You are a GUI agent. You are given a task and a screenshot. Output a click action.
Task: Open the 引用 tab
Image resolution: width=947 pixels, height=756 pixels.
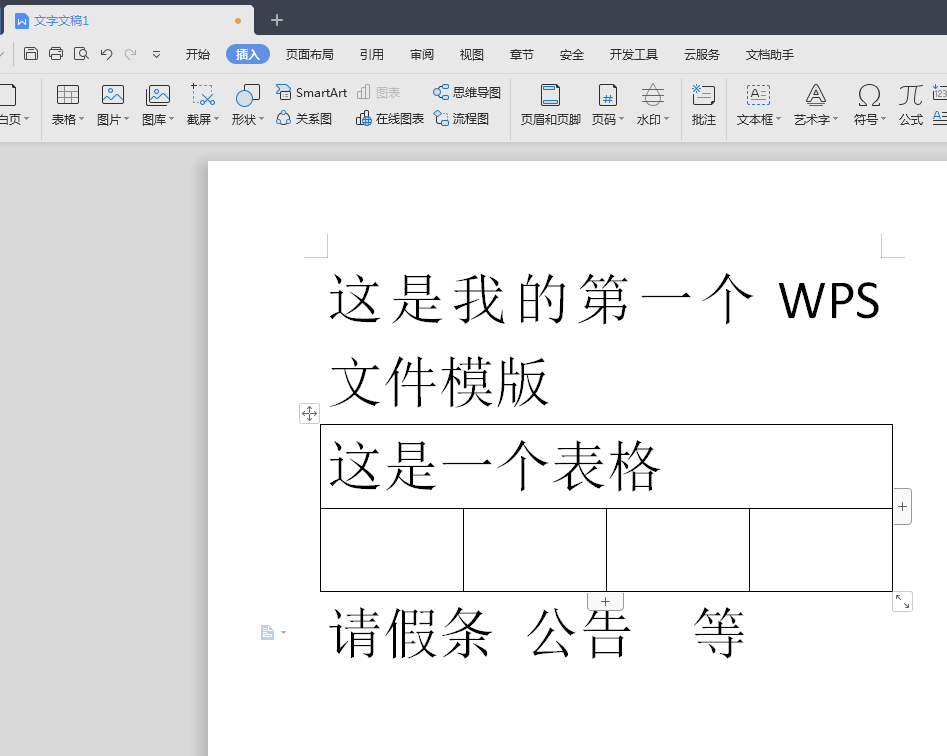coord(371,55)
